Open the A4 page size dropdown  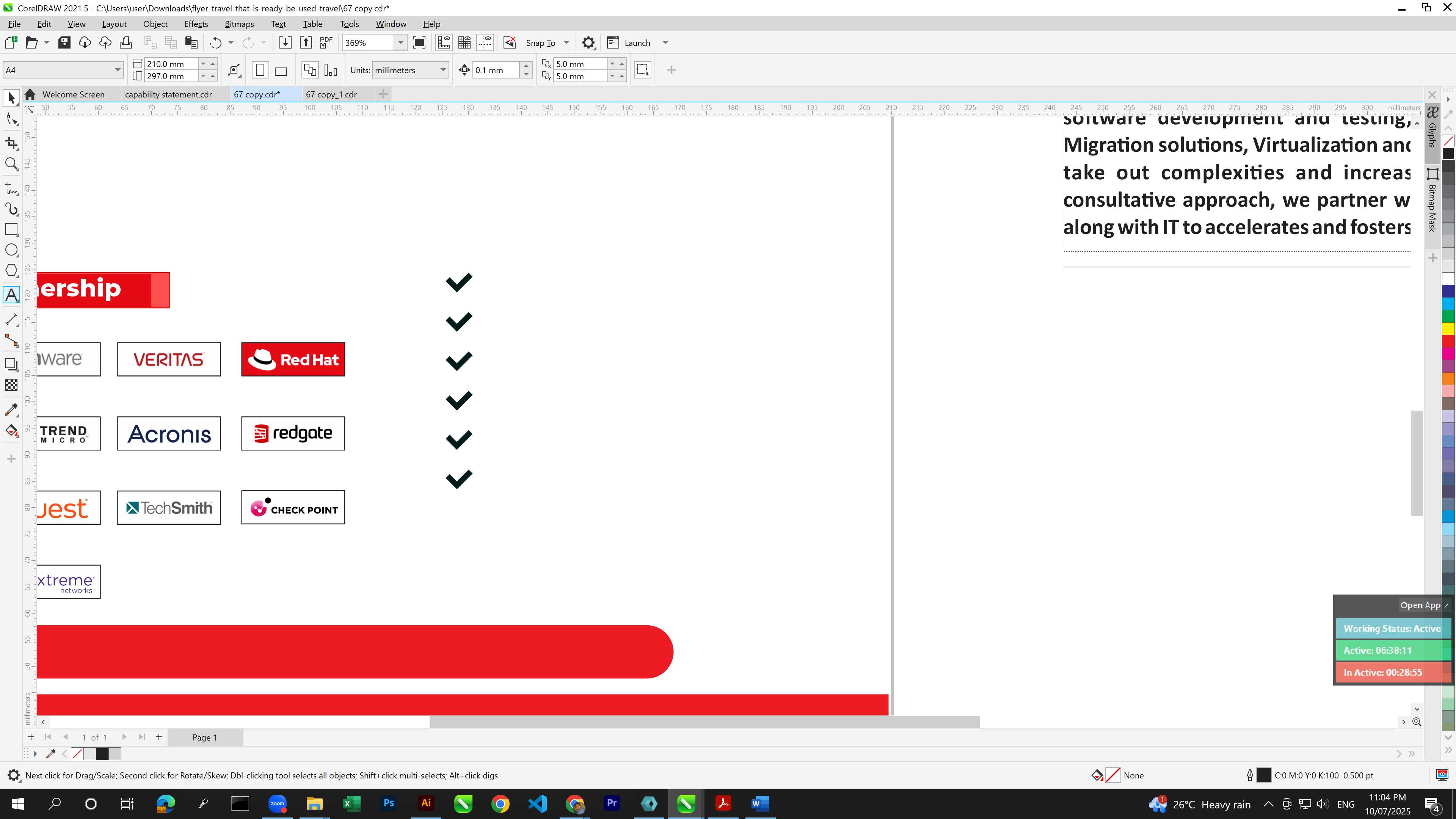tap(118, 70)
